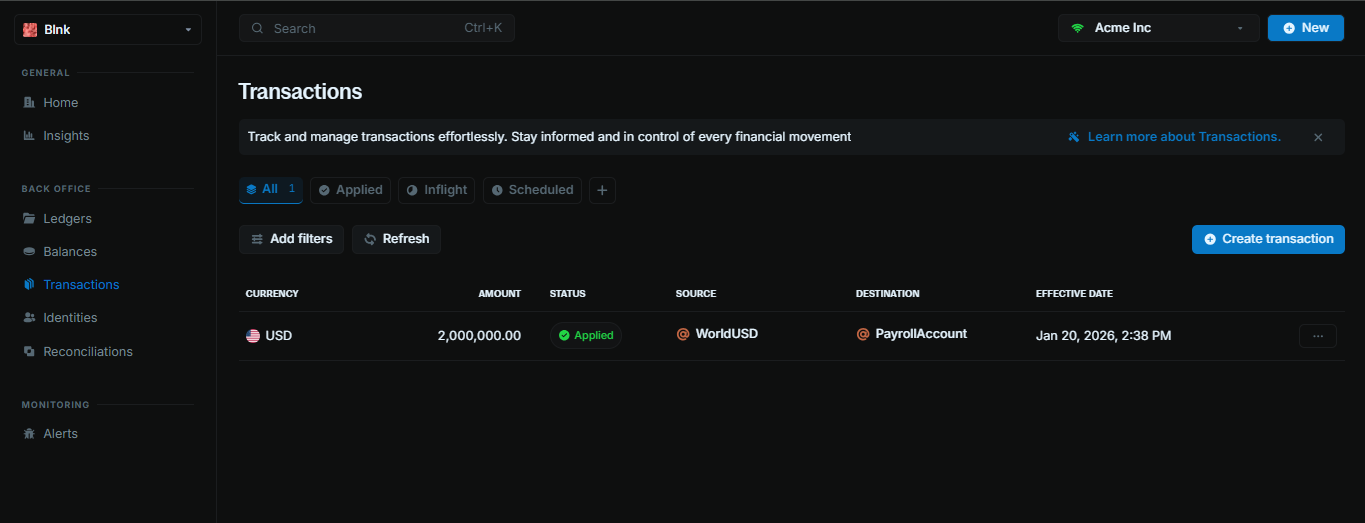Click the Transactions sidebar icon

click(29, 284)
